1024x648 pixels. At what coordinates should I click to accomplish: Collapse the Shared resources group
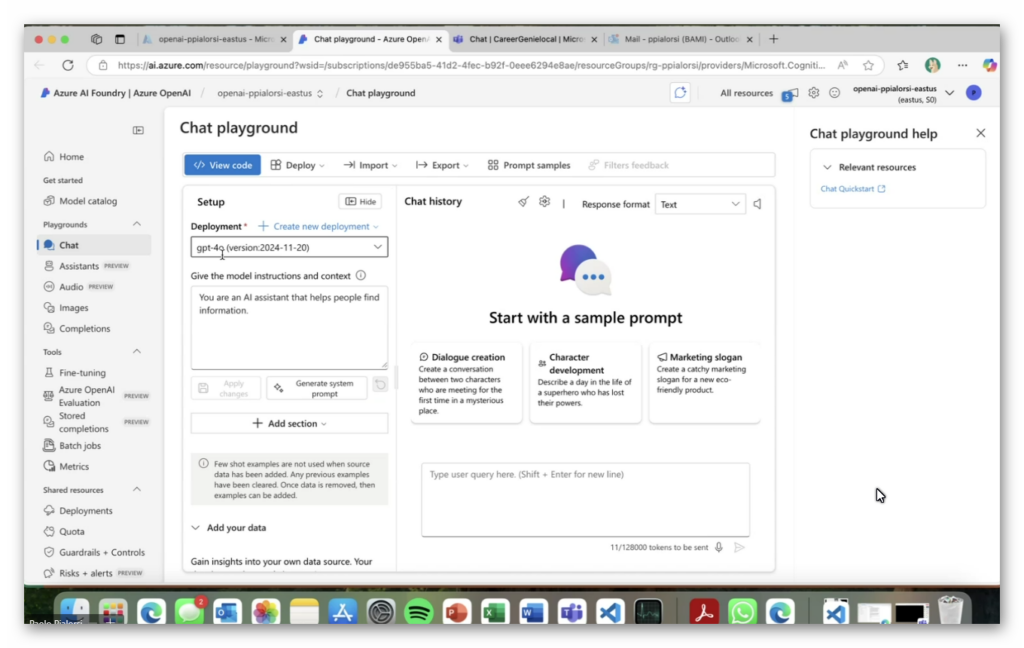[136, 489]
